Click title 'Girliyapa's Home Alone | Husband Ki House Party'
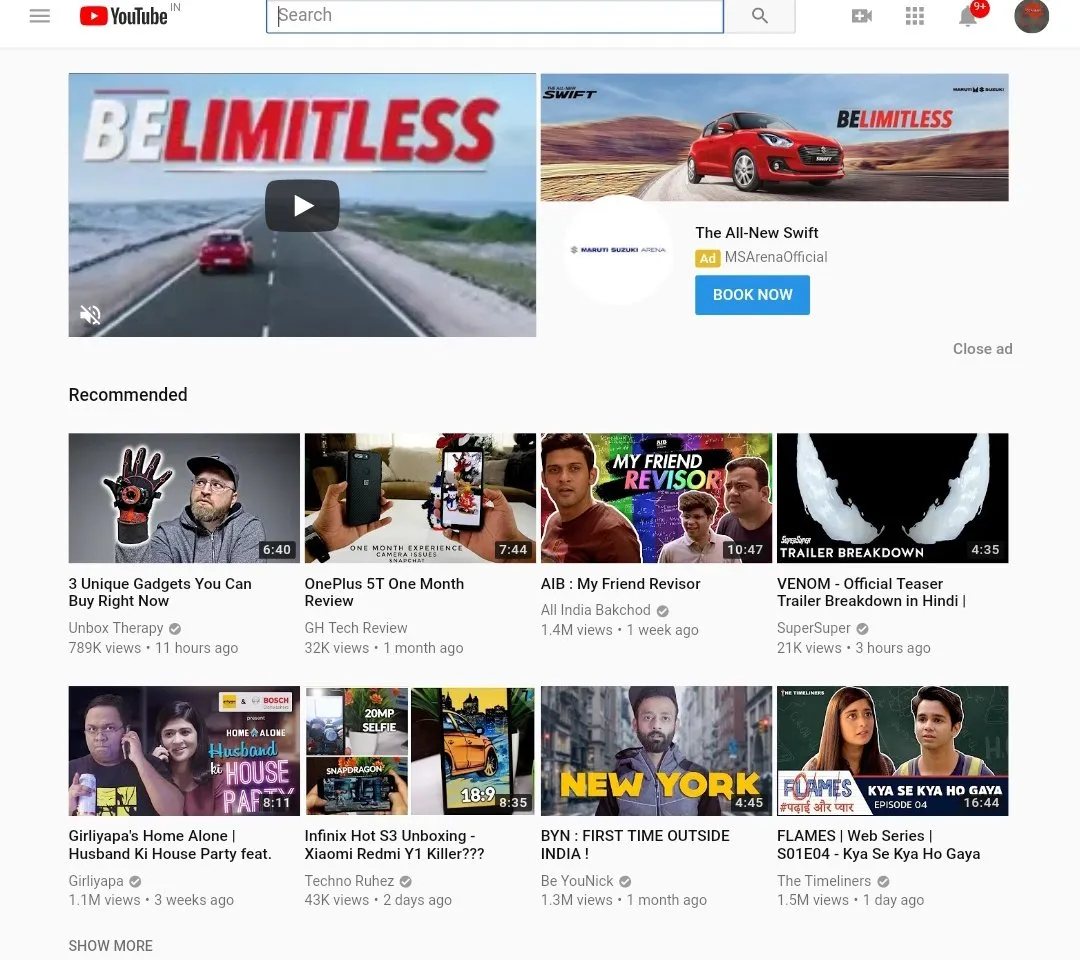The height and width of the screenshot is (960, 1080). (170, 845)
